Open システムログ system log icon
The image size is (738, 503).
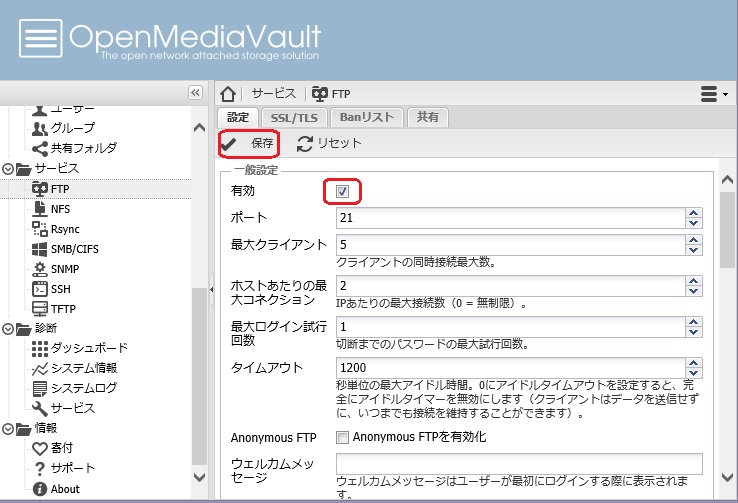coord(40,388)
